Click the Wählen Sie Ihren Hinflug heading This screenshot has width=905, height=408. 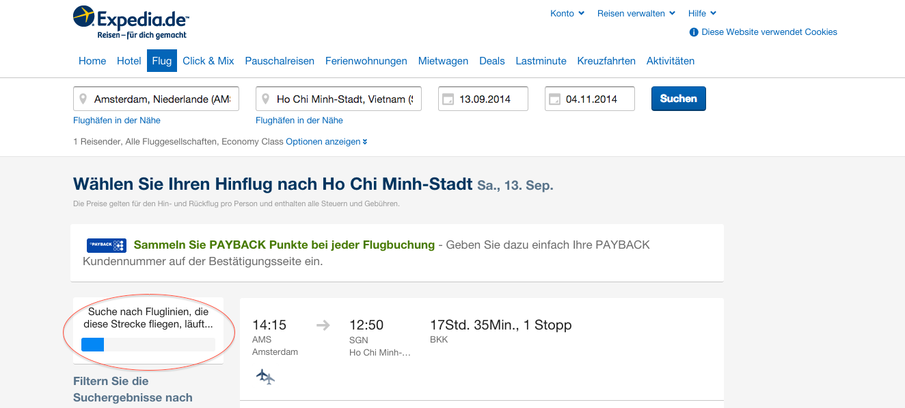(x=272, y=184)
